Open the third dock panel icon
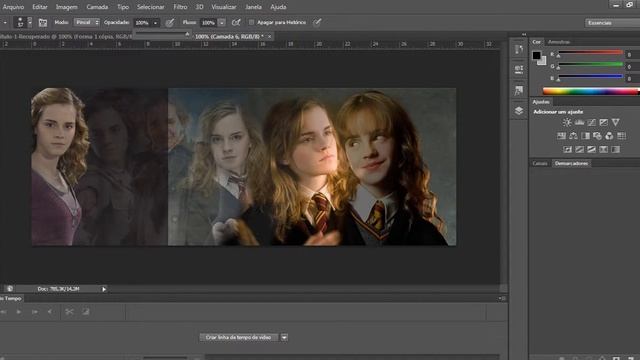This screenshot has width=640, height=360. 519,90
